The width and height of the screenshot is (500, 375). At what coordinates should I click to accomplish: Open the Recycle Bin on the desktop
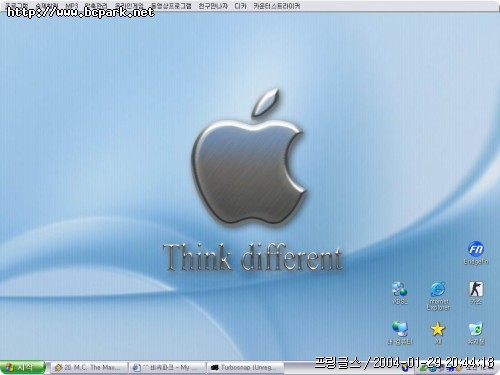(x=476, y=333)
